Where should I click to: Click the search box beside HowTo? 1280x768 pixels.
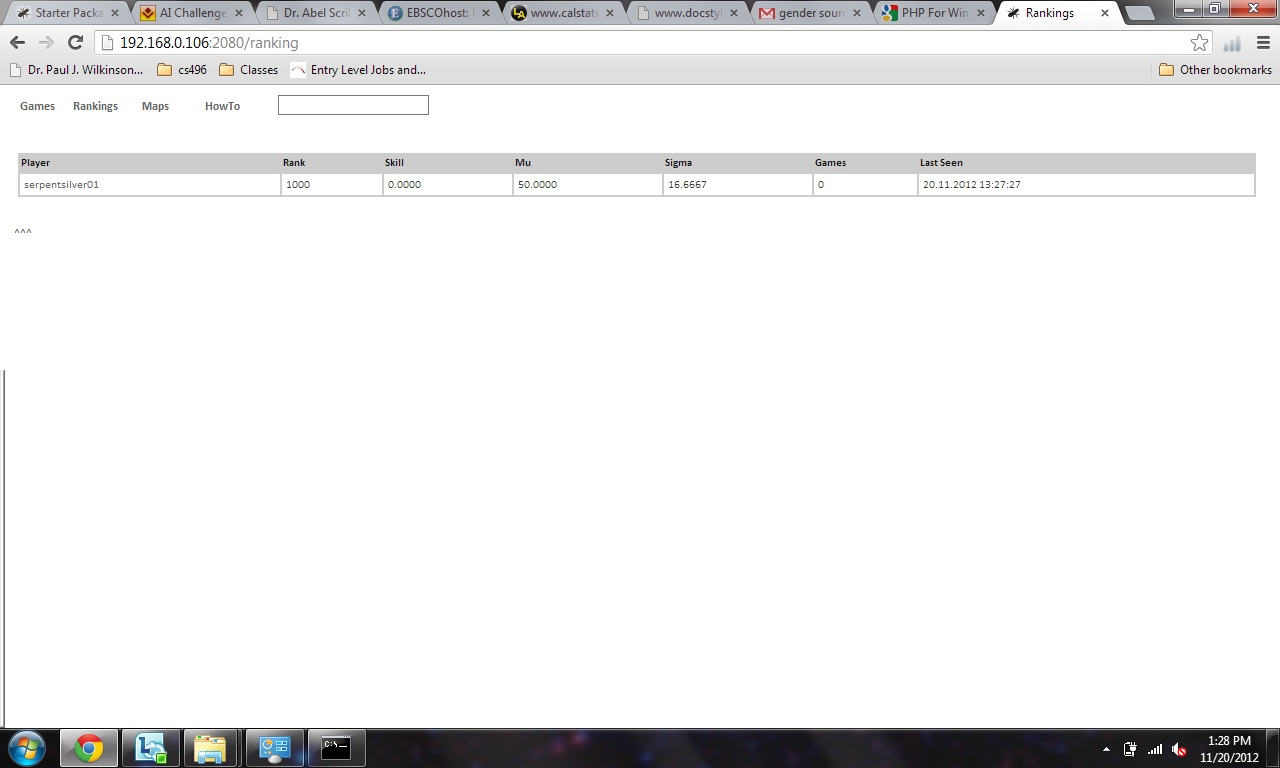353,105
